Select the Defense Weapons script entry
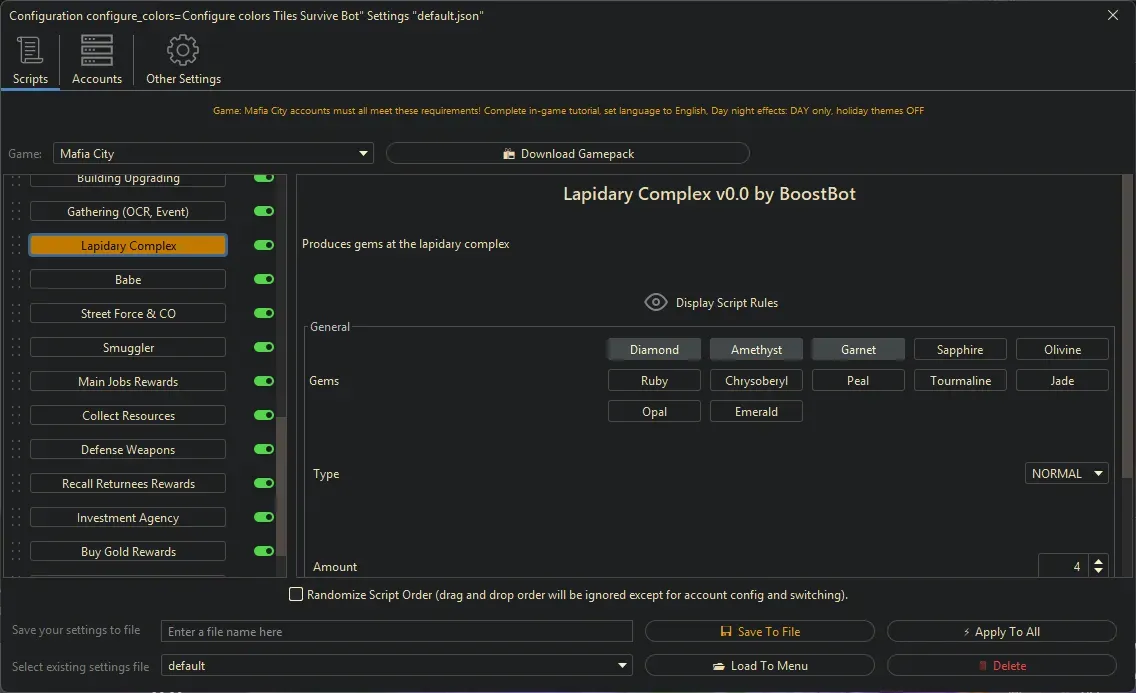 (x=128, y=450)
